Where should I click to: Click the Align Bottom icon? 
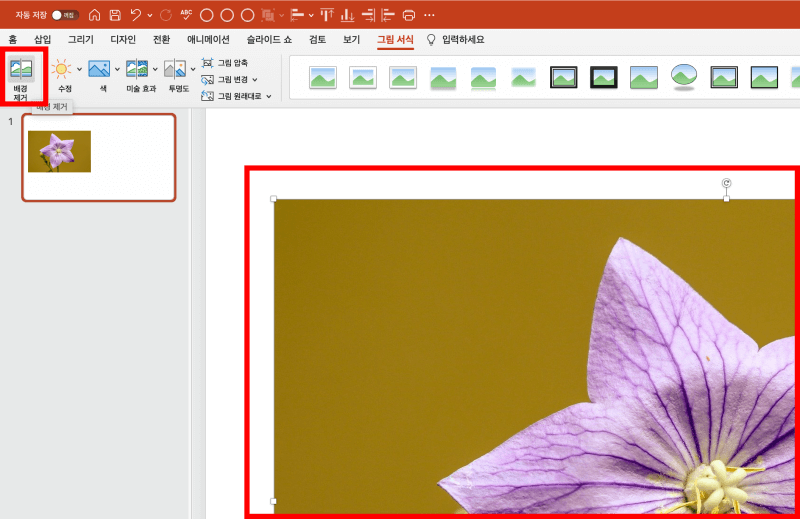347,15
